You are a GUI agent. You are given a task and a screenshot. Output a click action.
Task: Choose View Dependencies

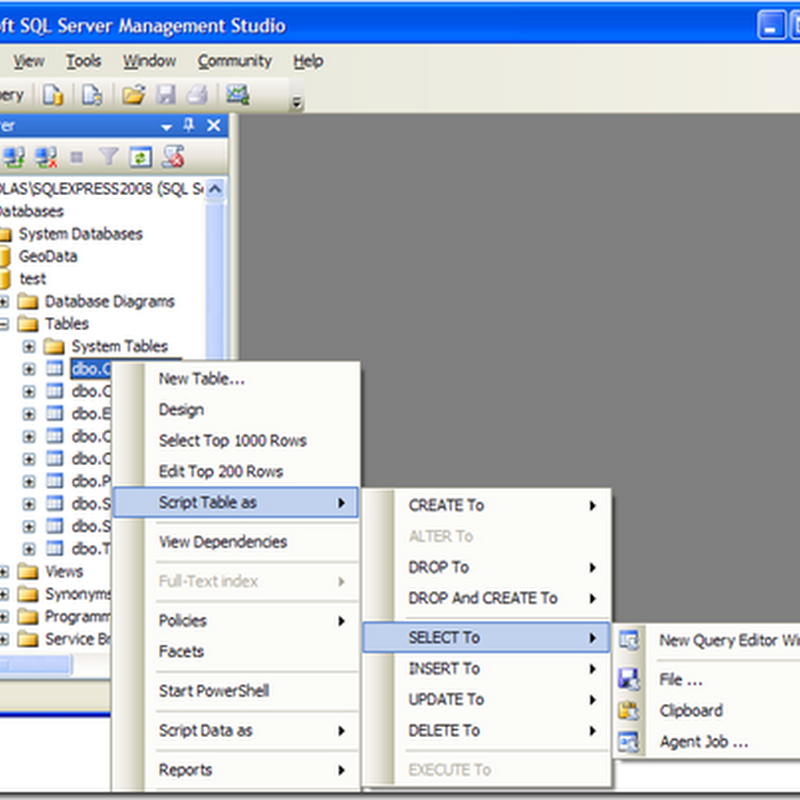tap(223, 542)
